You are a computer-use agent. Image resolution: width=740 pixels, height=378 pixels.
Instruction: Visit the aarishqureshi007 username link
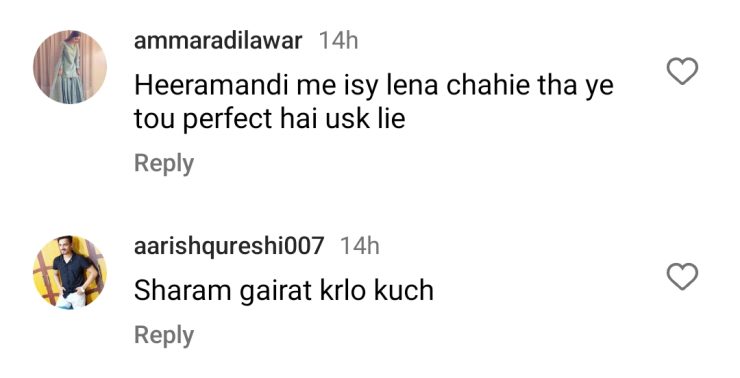[229, 246]
